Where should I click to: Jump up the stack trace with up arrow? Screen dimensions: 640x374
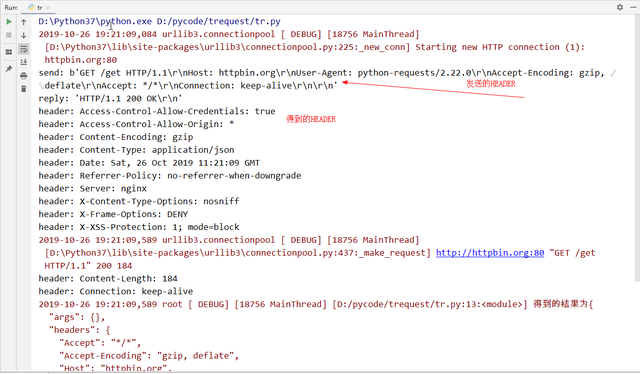tap(24, 22)
